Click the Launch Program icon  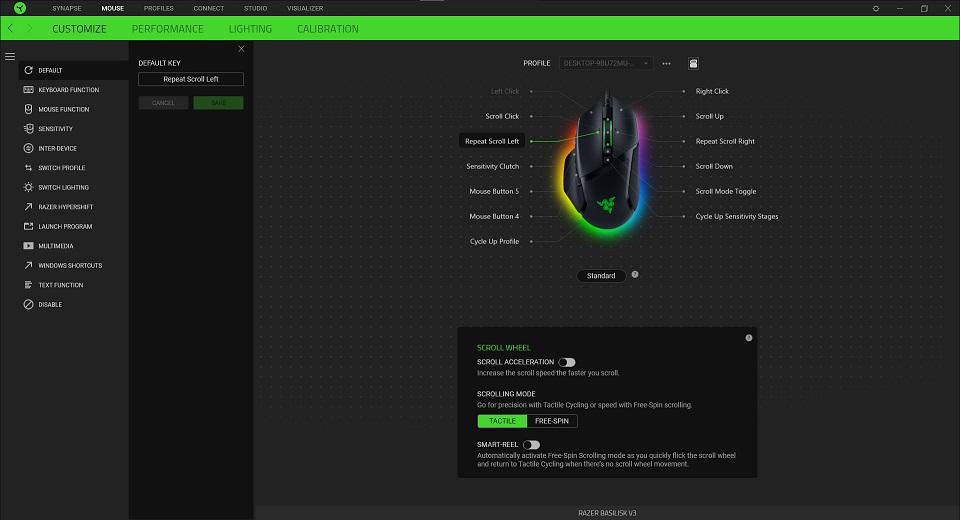click(x=28, y=226)
